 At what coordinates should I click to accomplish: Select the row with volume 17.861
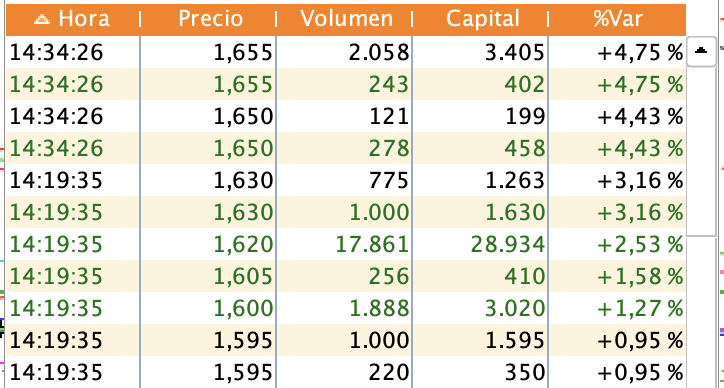point(346,244)
